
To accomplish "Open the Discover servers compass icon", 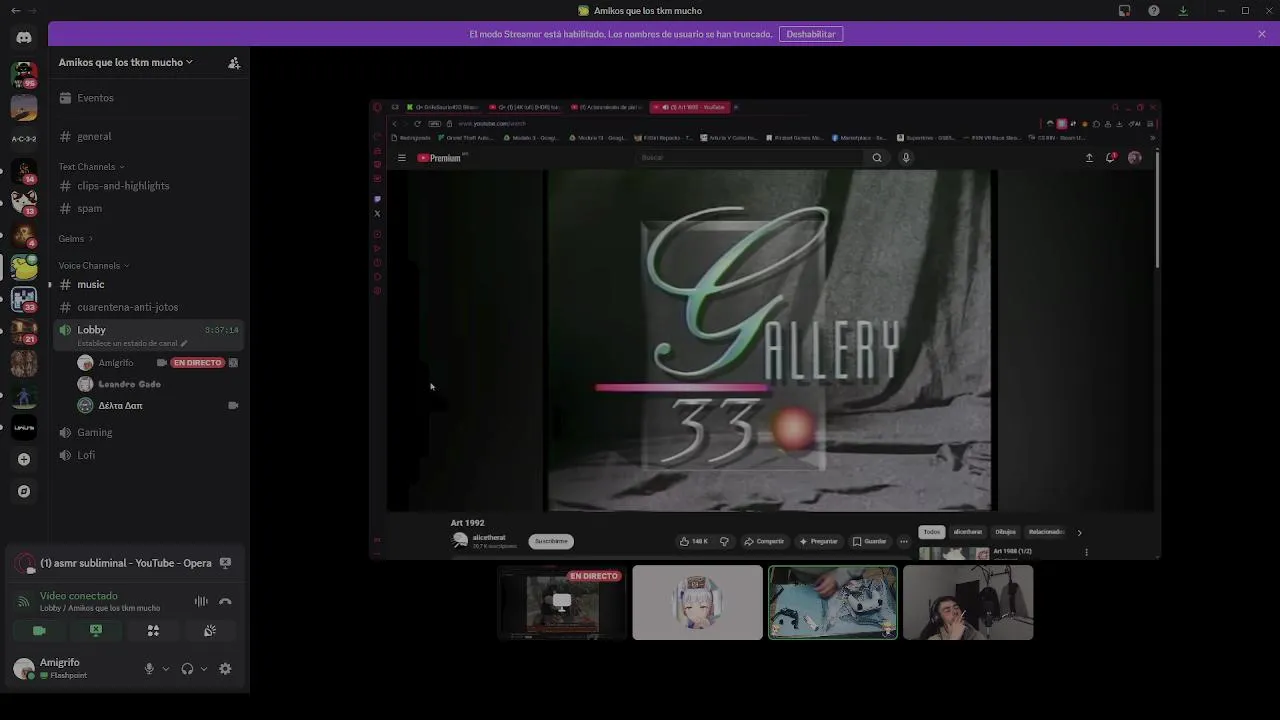I will pyautogui.click(x=24, y=491).
